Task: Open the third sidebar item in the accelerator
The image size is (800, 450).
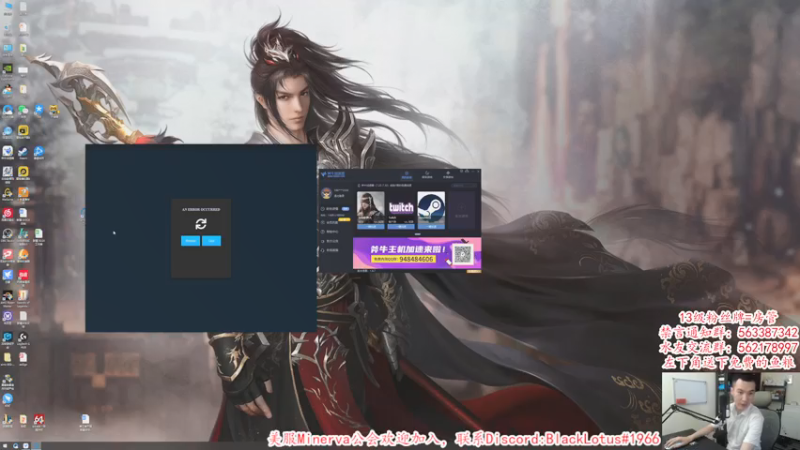Action: tap(332, 232)
